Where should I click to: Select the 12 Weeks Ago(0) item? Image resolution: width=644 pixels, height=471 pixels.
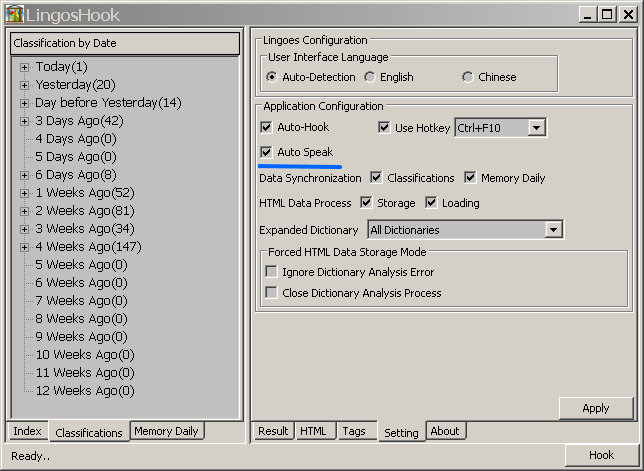[85, 391]
